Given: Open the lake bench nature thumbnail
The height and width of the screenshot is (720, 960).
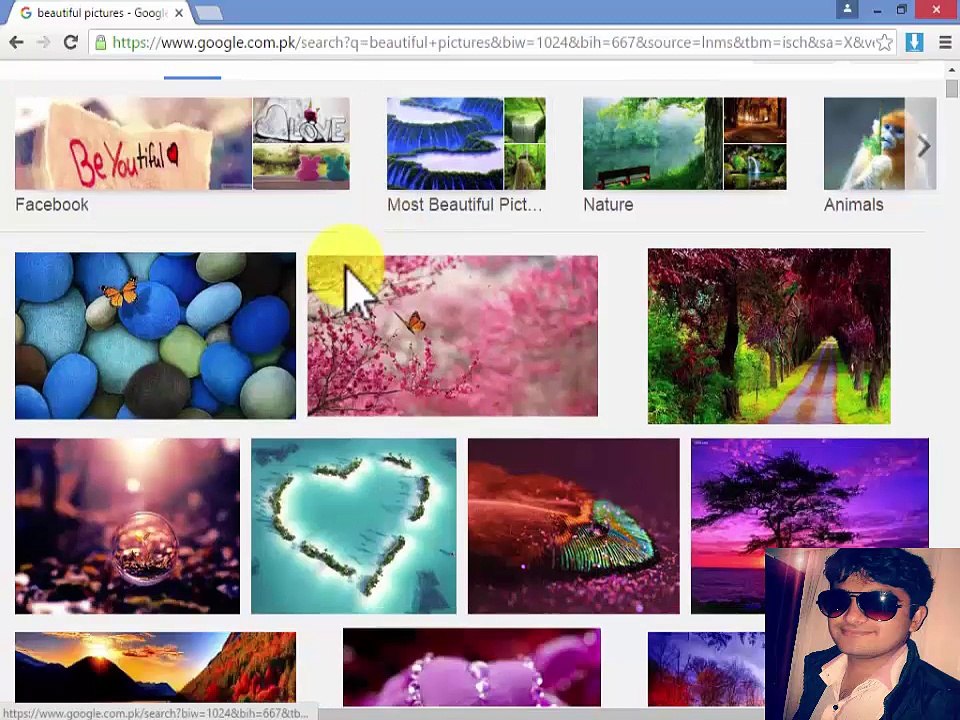Looking at the screenshot, I should coord(653,143).
